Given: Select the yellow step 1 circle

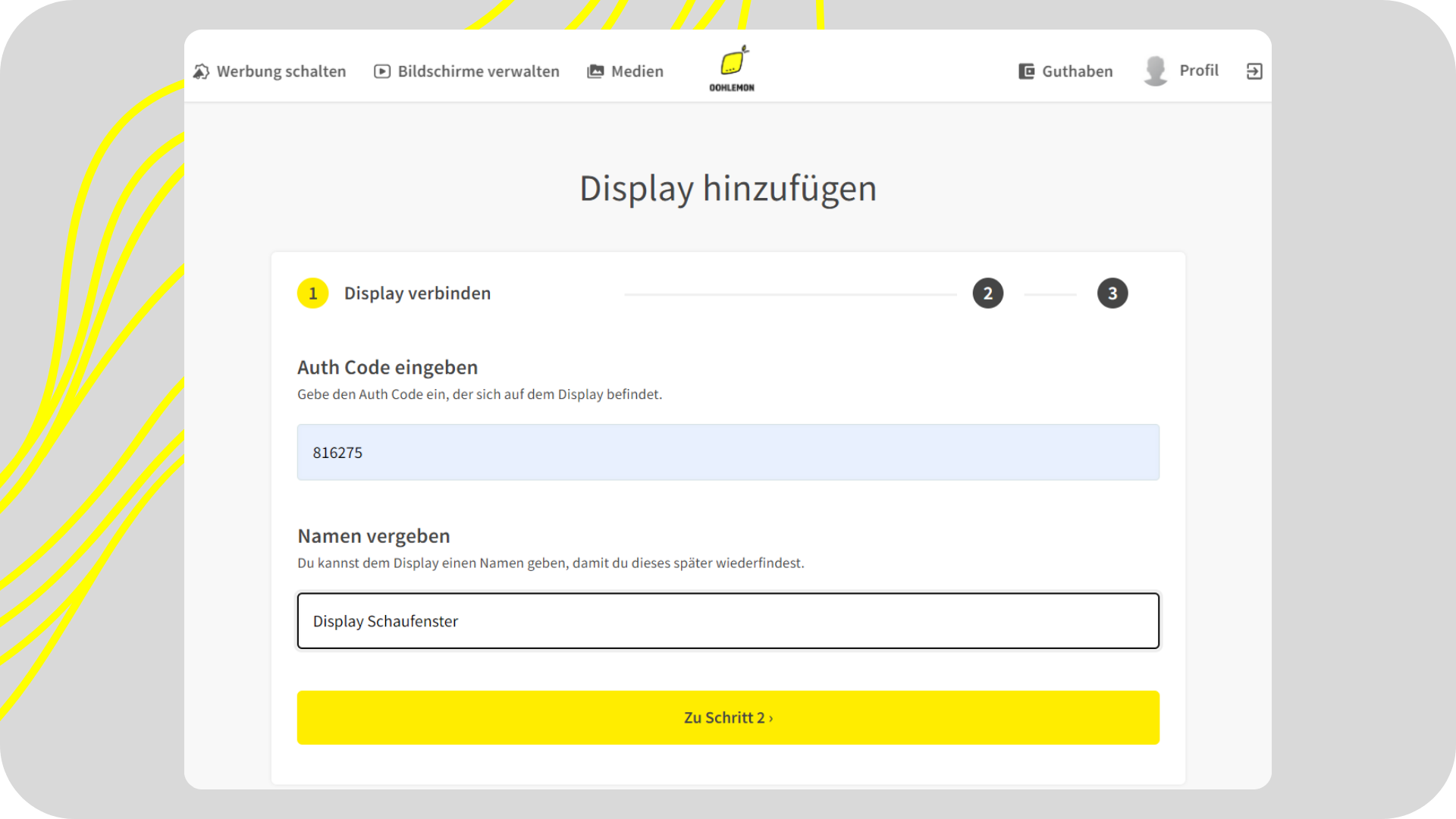Looking at the screenshot, I should point(312,293).
